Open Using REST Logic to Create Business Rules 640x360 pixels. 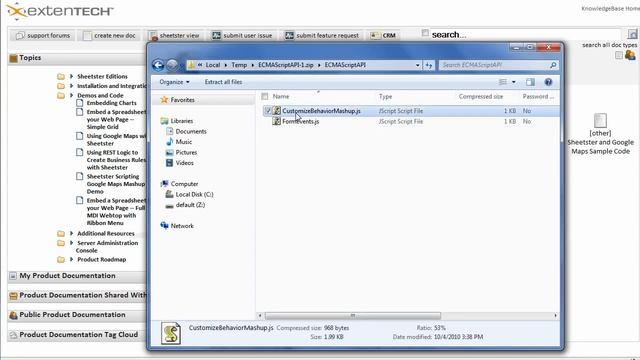coord(116,160)
